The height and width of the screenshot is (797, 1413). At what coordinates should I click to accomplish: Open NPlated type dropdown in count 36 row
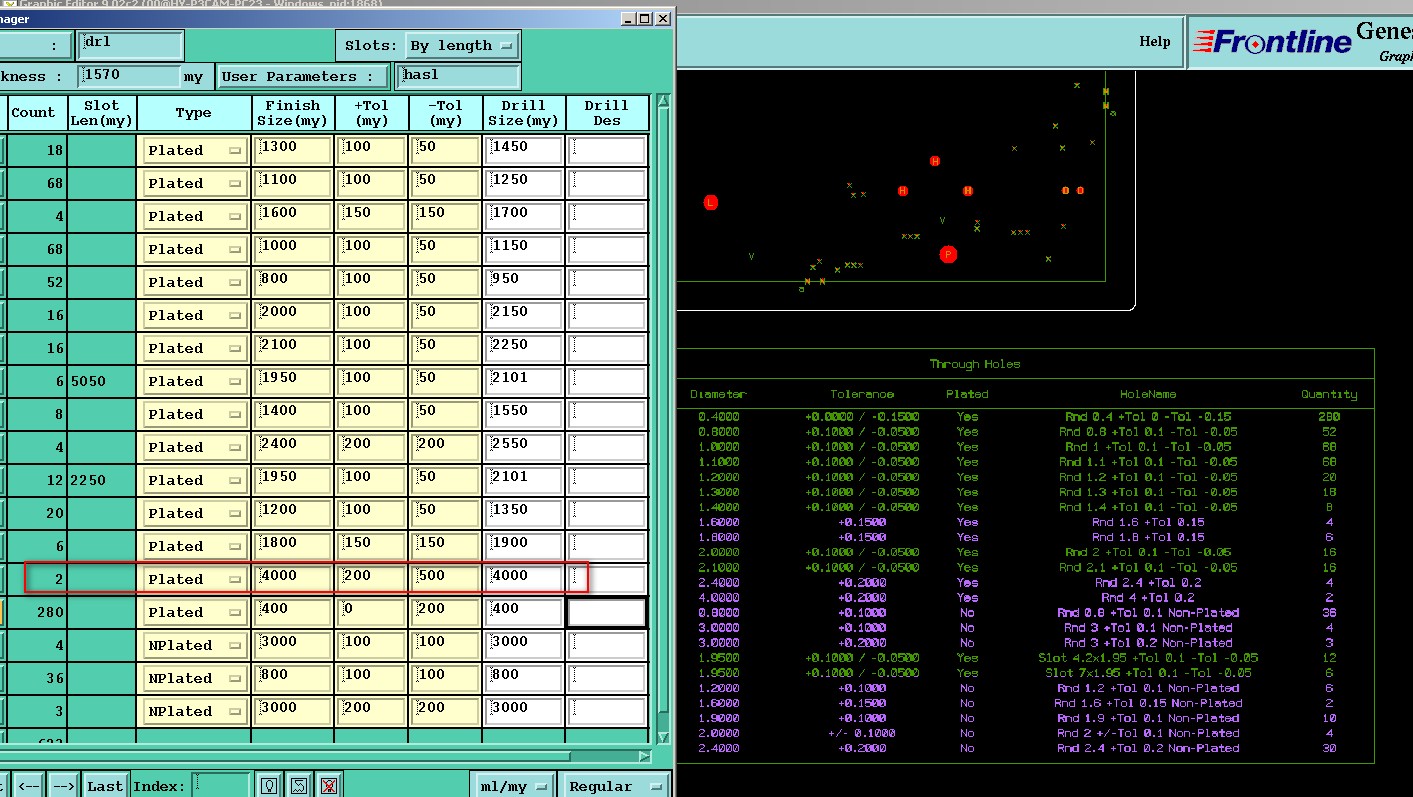click(x=195, y=678)
